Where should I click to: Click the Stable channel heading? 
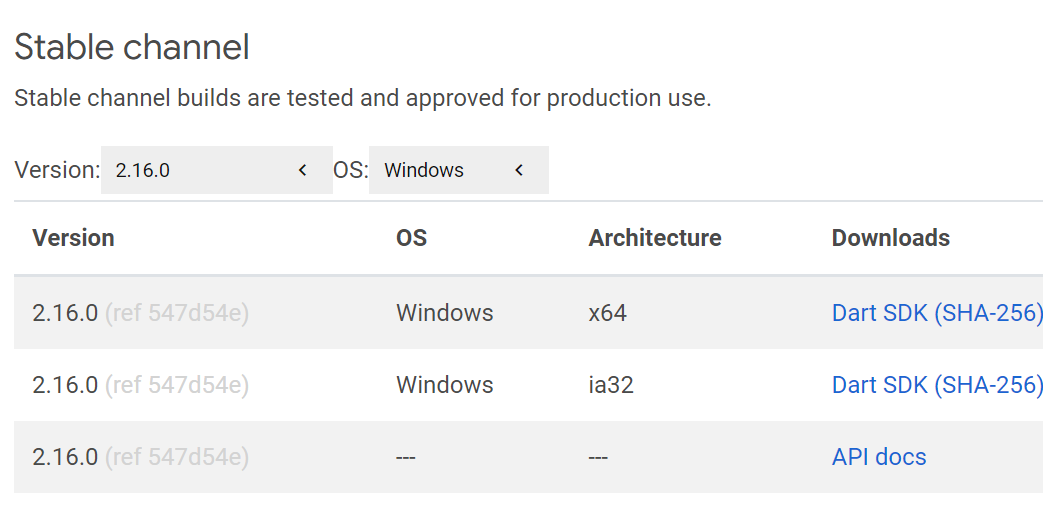(131, 47)
